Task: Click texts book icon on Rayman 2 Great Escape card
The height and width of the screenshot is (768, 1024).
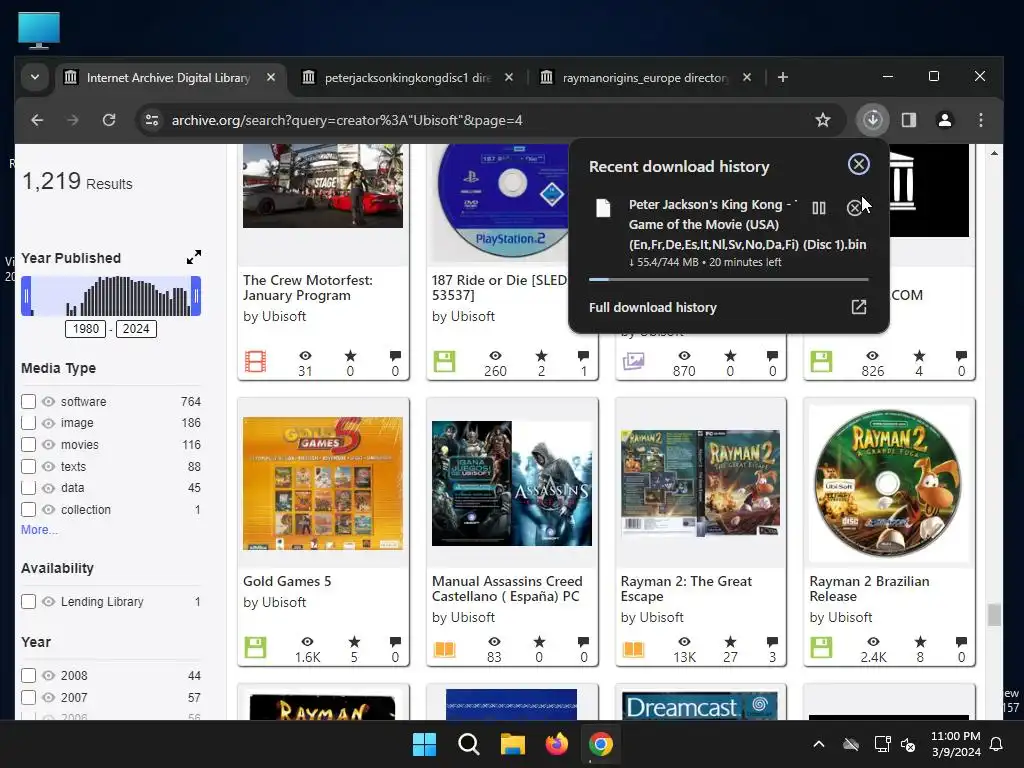Action: coord(633,648)
